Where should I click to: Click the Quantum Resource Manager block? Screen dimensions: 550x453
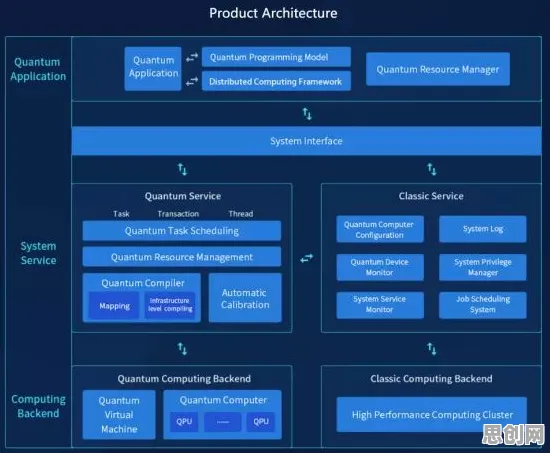pyautogui.click(x=438, y=69)
